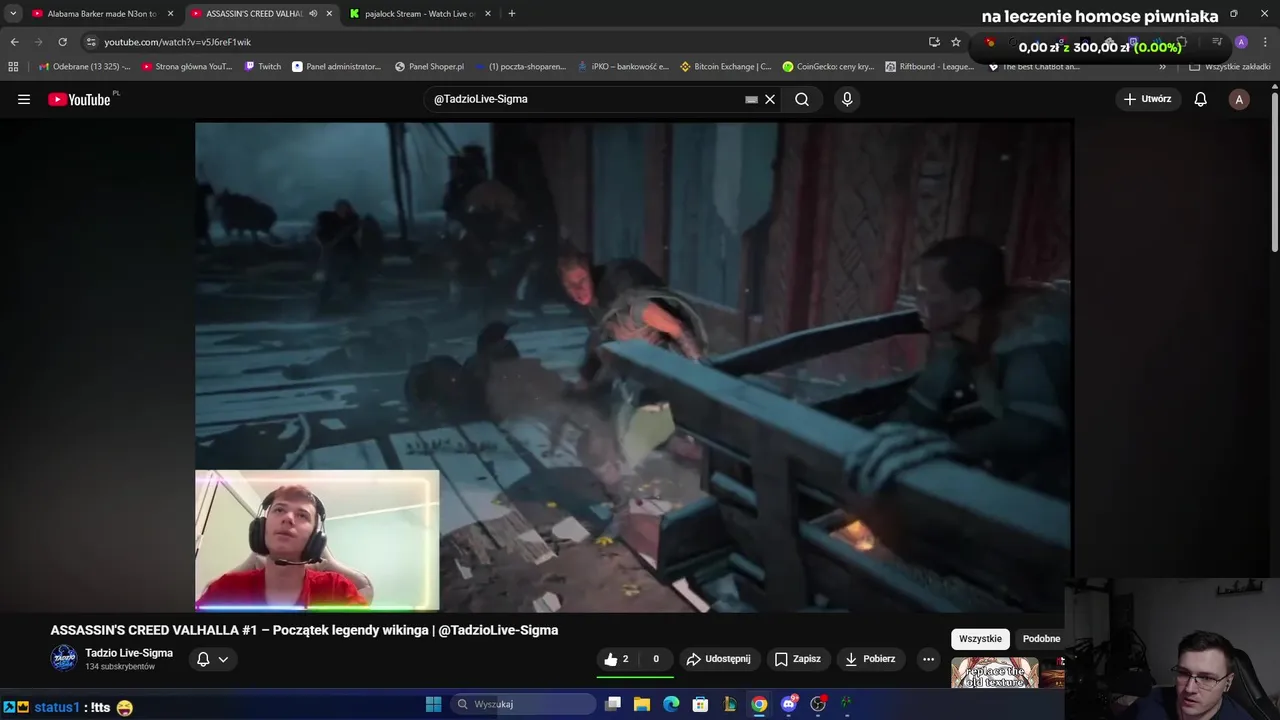Open the apps grid in bookmarks bar
The width and height of the screenshot is (1280, 720).
pyautogui.click(x=13, y=67)
